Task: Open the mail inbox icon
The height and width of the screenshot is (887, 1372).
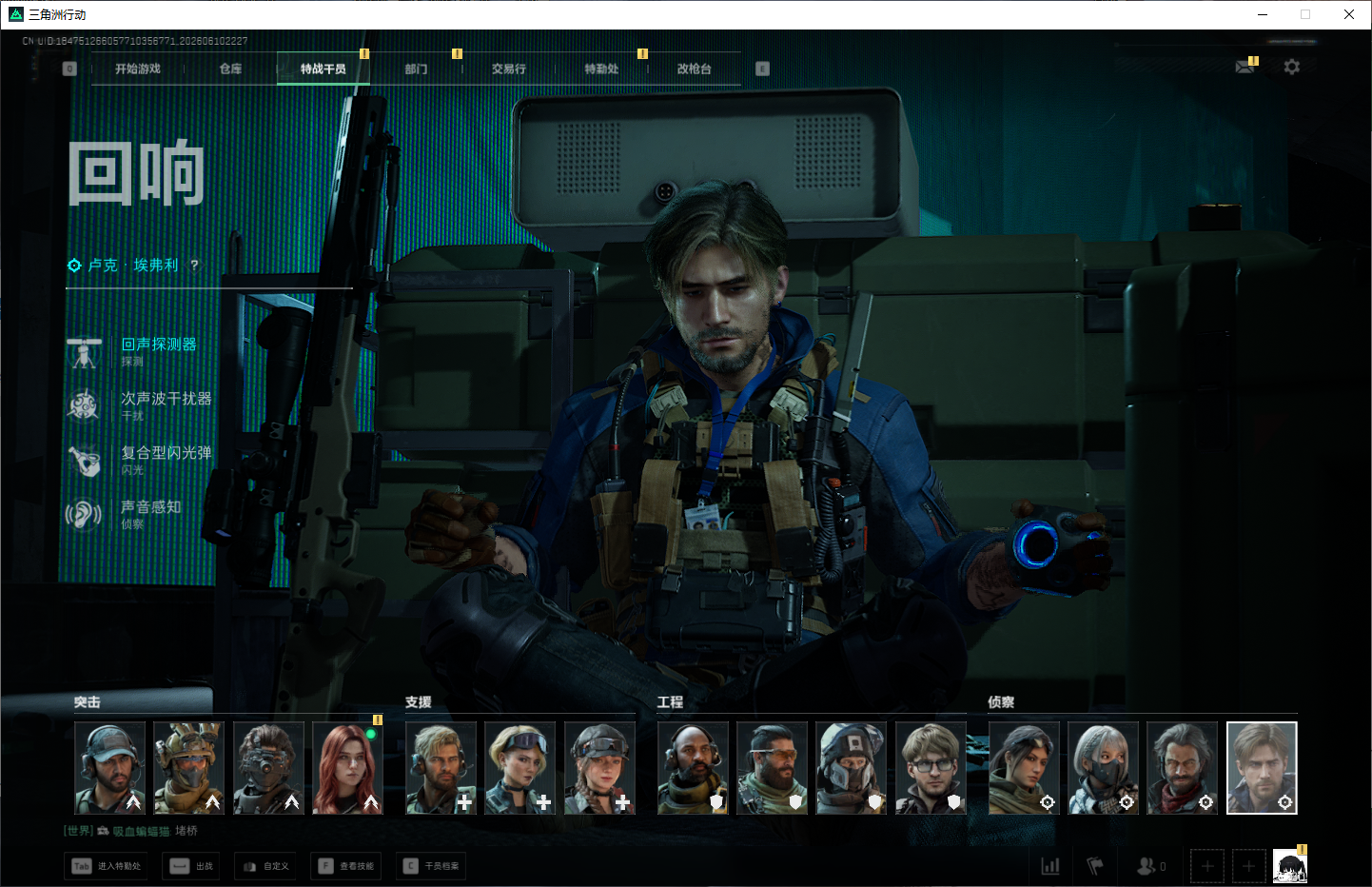Action: [1245, 67]
